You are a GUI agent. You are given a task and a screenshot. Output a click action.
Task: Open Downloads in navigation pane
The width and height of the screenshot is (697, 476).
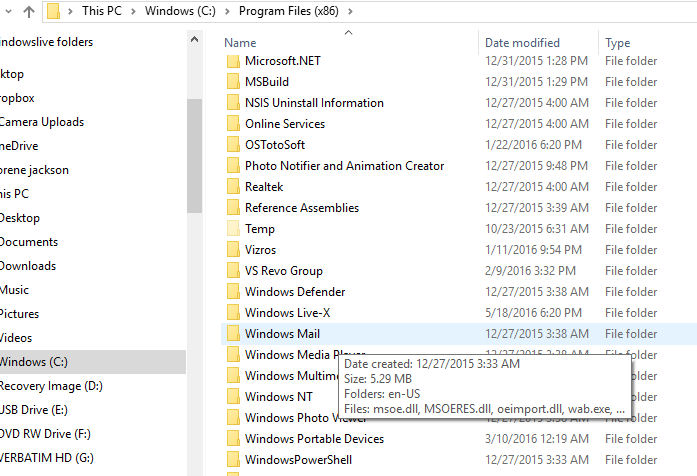click(28, 266)
